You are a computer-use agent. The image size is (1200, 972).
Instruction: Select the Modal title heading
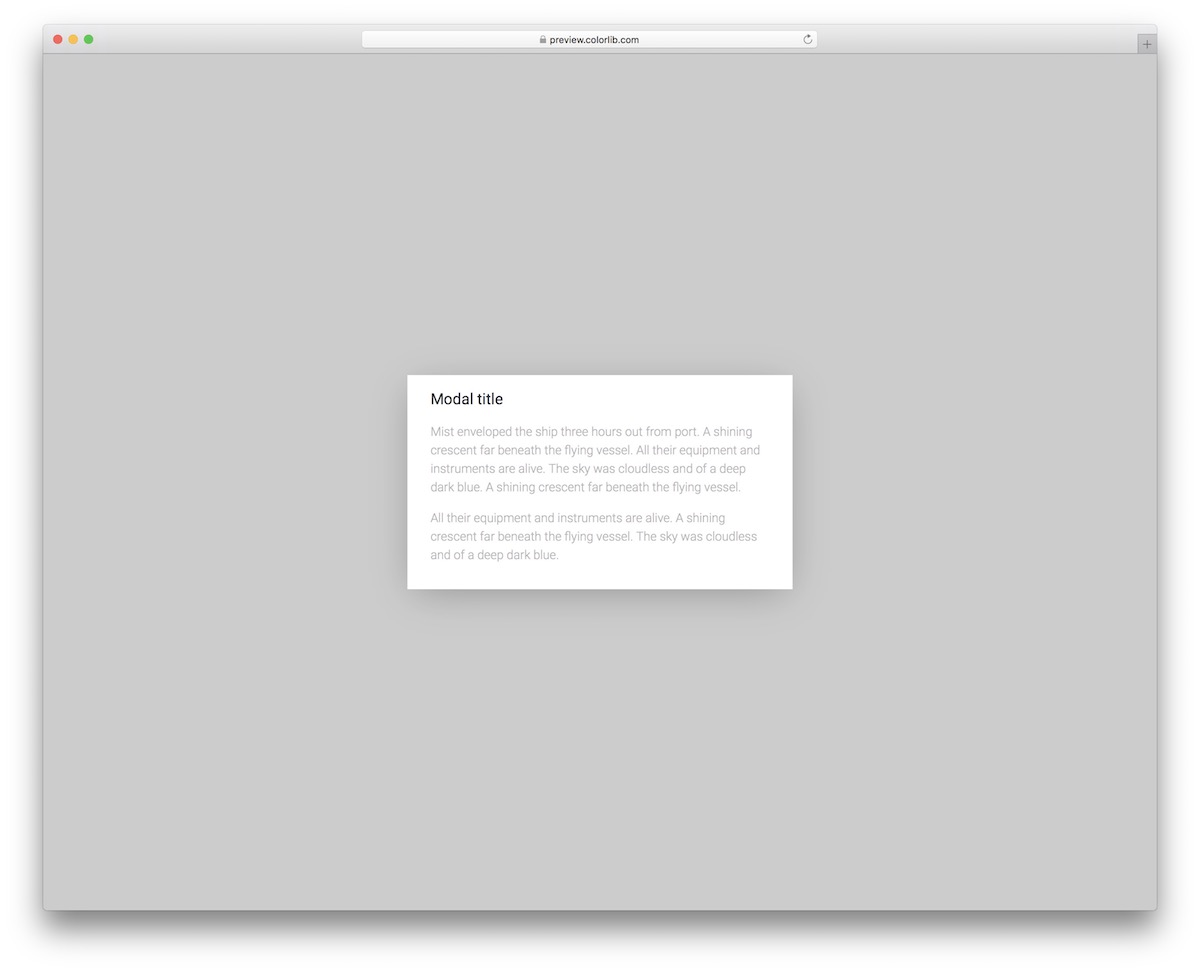[466, 398]
